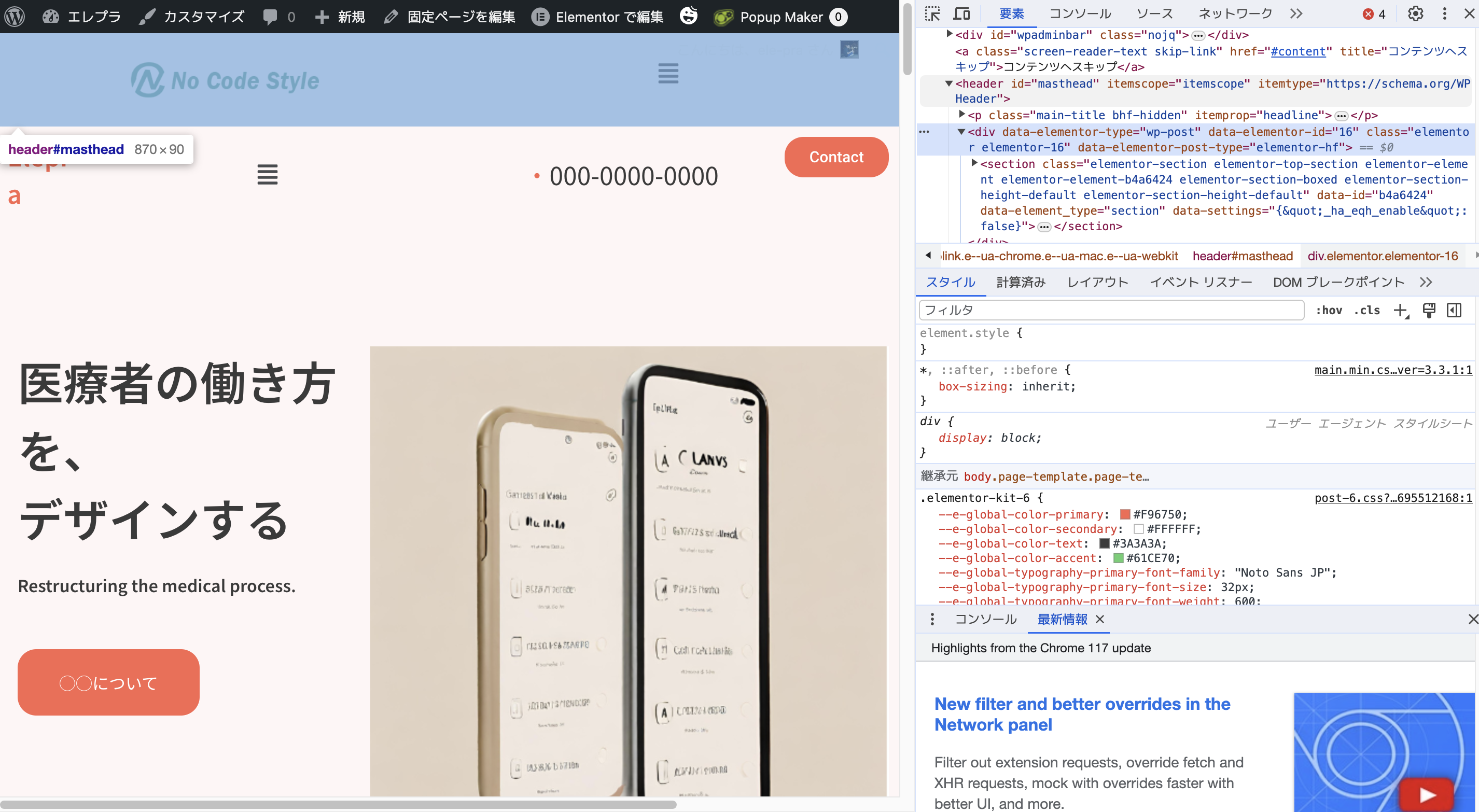Open hamburger menu beside phone number
Viewport: 1479px width, 812px height.
point(267,175)
